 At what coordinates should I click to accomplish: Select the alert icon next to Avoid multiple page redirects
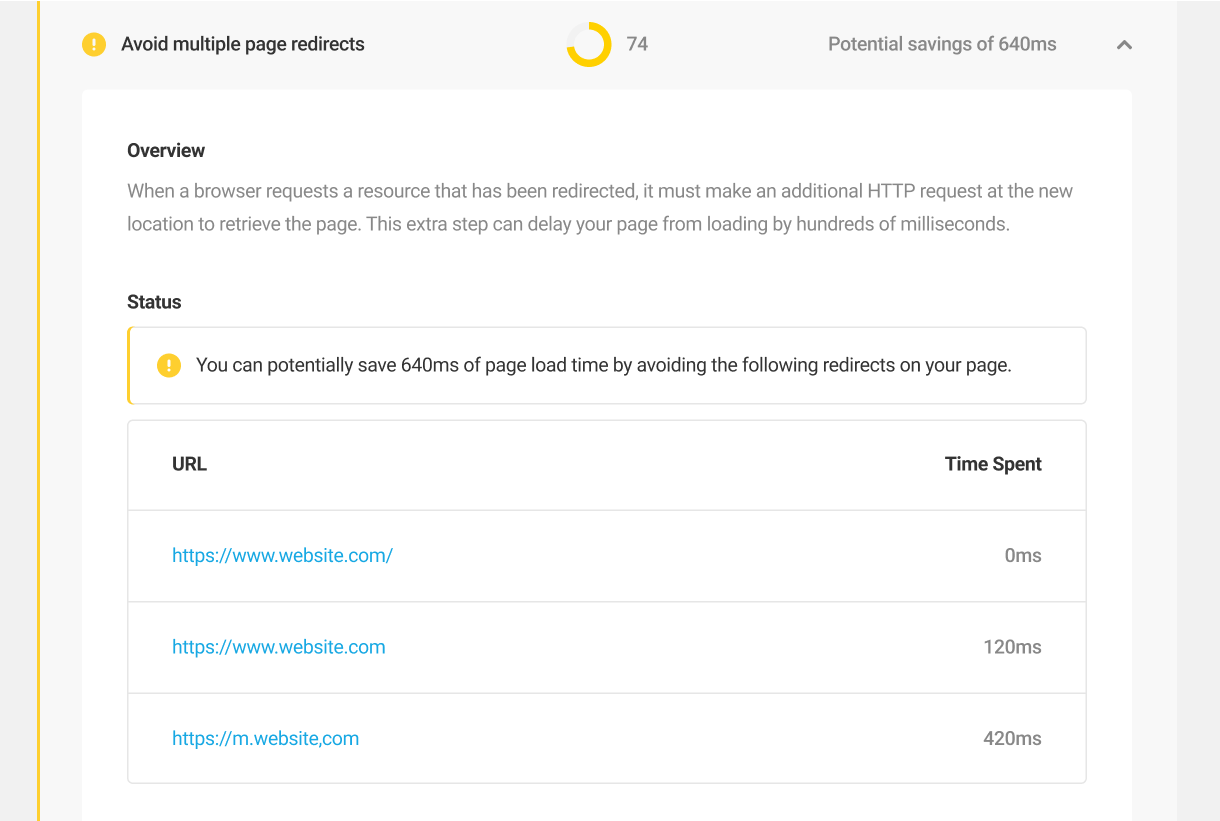click(x=93, y=44)
